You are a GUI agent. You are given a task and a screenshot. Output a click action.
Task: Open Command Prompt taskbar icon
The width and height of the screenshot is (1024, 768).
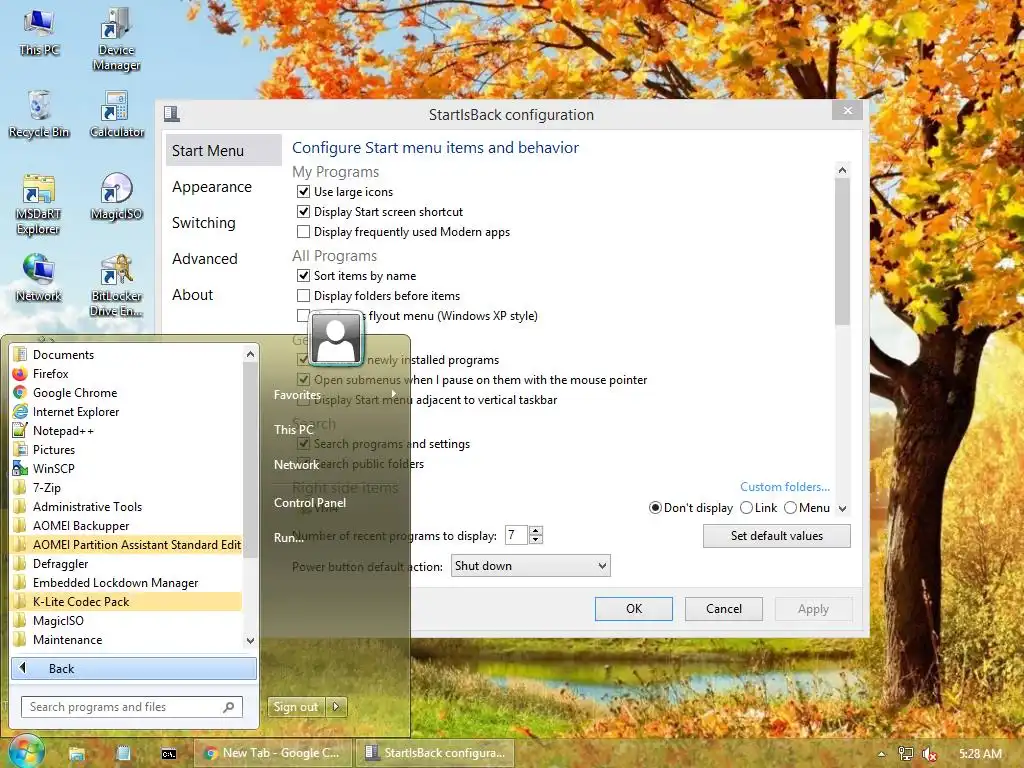click(169, 753)
